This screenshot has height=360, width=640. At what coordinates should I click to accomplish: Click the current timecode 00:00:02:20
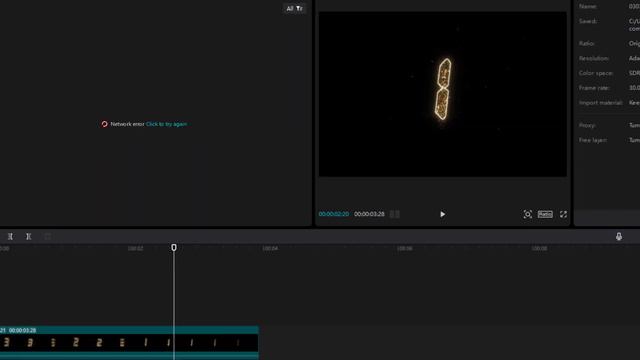pos(334,214)
